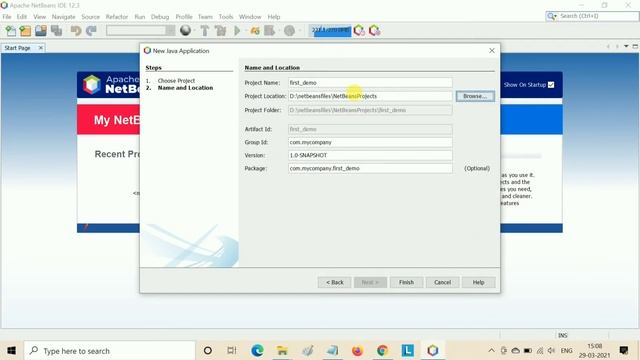Screen dimensions: 640x360
Task: Click the second hexagon profiler icon
Action: (x=374, y=31)
